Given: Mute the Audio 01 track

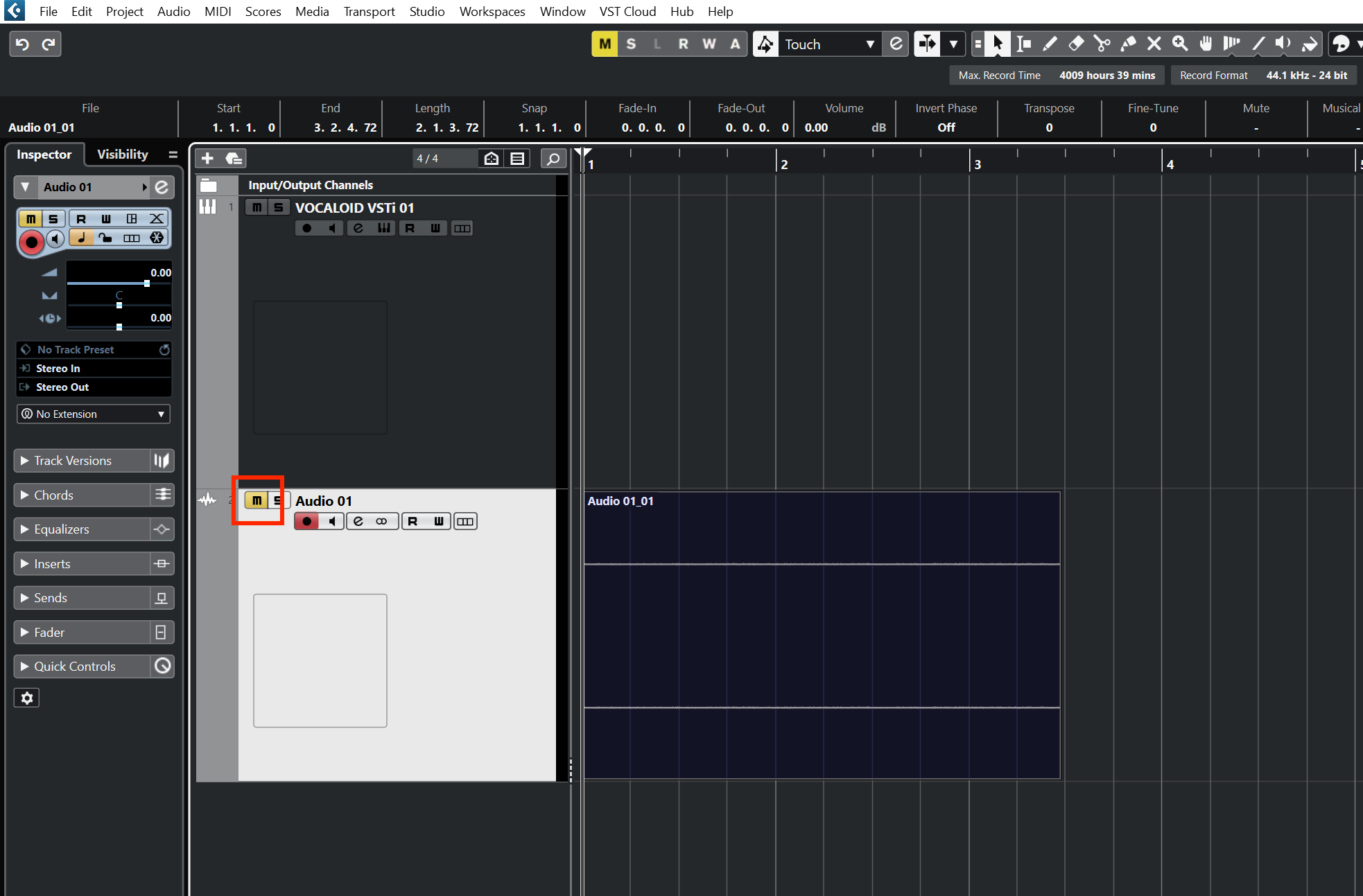Looking at the screenshot, I should point(255,500).
